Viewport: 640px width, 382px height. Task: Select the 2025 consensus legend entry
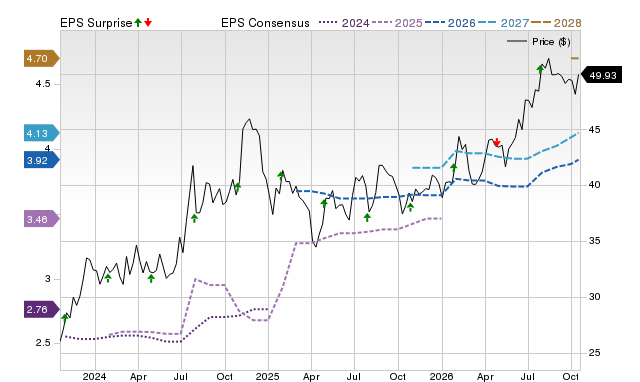[397, 23]
